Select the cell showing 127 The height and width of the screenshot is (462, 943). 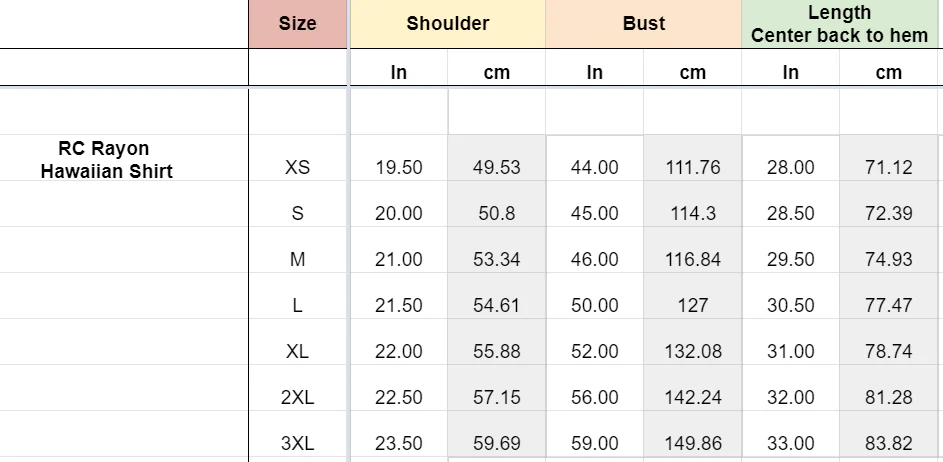[x=692, y=305]
